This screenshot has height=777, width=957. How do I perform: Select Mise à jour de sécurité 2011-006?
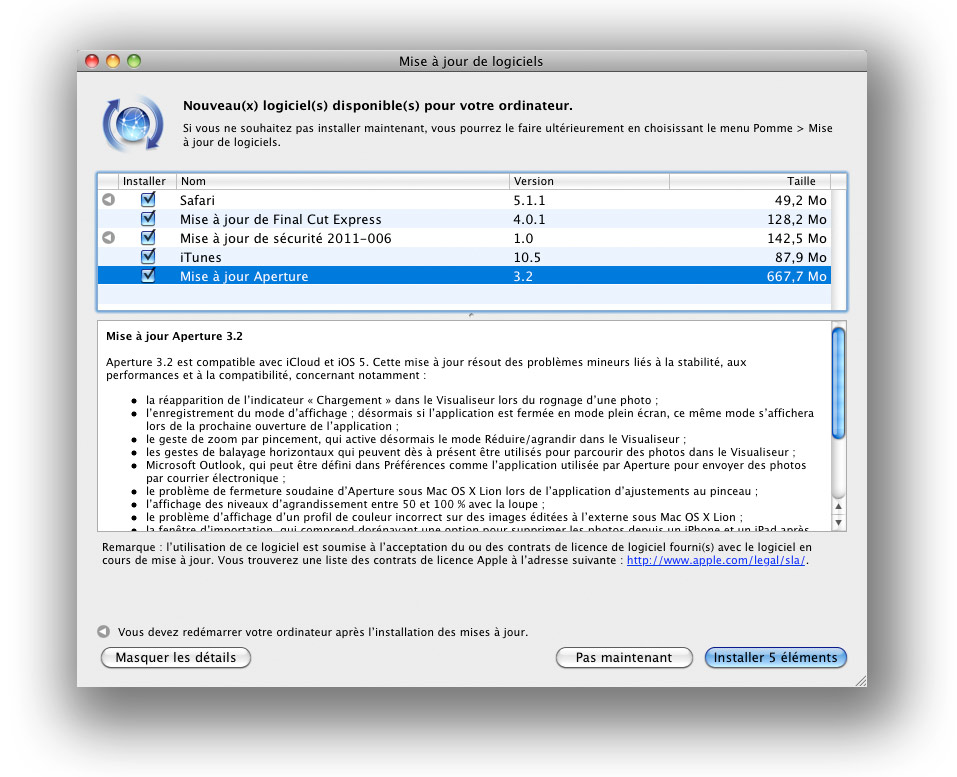(464, 237)
